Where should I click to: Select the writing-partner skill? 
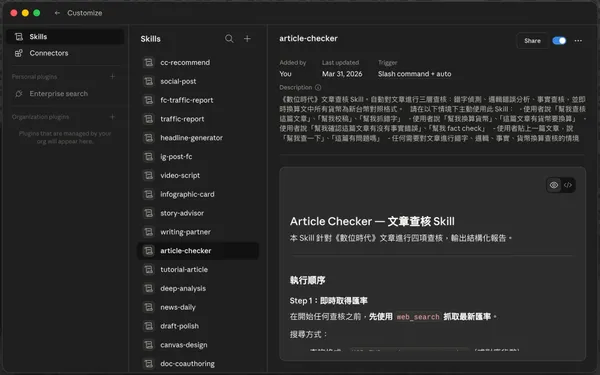tap(198, 232)
